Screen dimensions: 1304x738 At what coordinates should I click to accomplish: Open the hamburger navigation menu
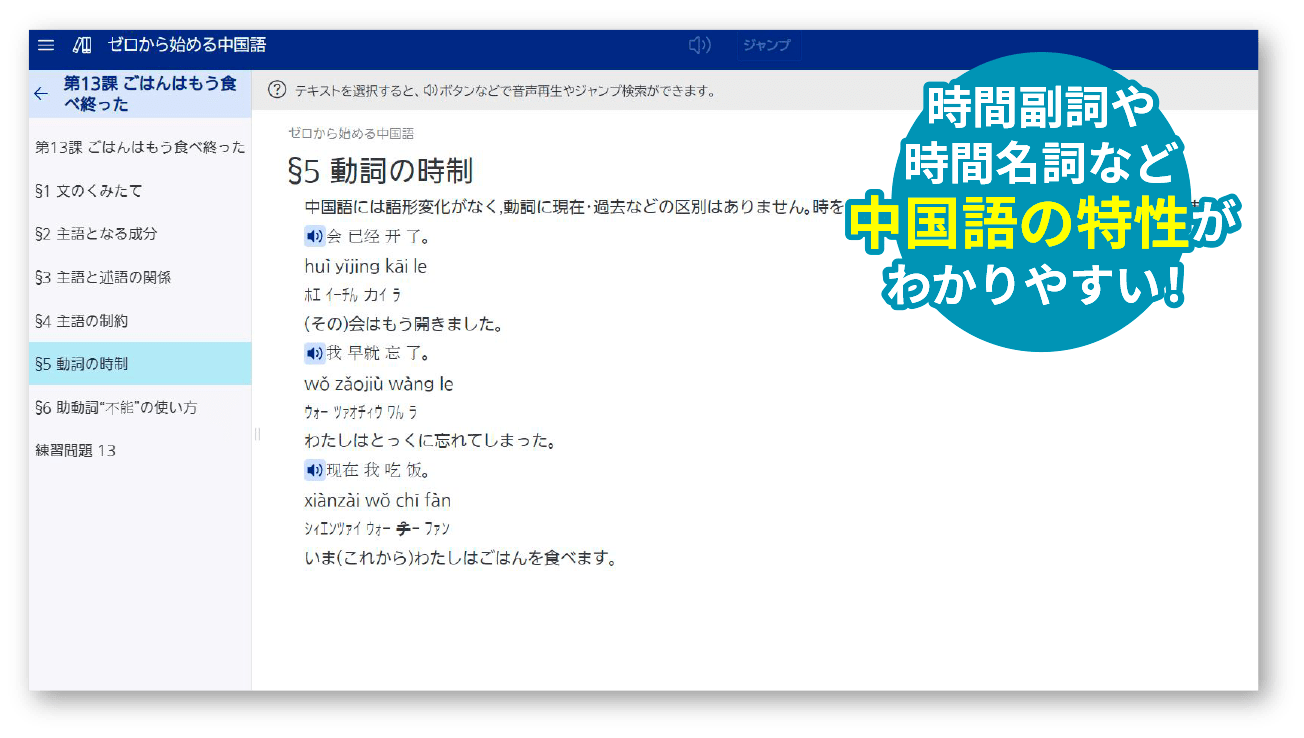point(45,44)
